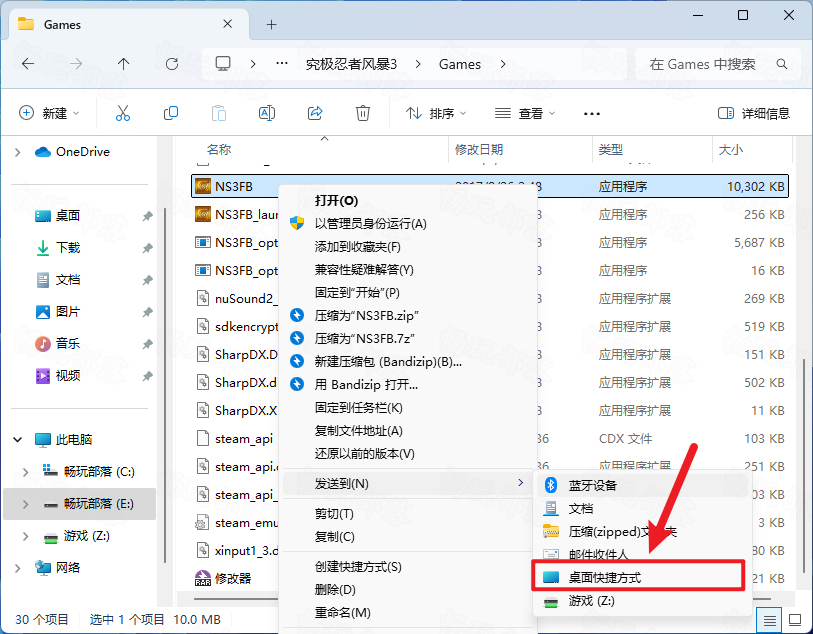Select nuSound2_ file row
The image size is (813, 634).
pos(236,299)
